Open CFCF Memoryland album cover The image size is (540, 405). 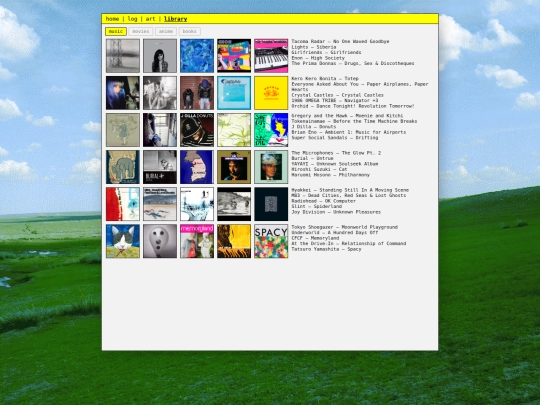[x=197, y=241]
